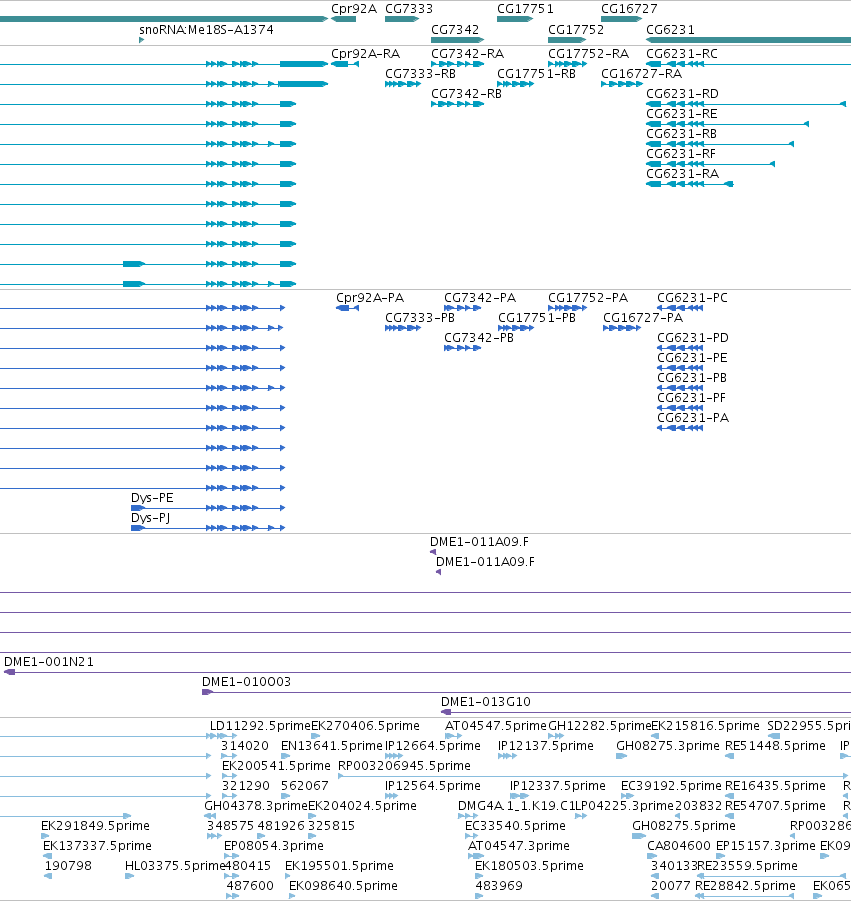Click the LD11292.5prime EST label
The width and height of the screenshot is (851, 901).
[260, 726]
